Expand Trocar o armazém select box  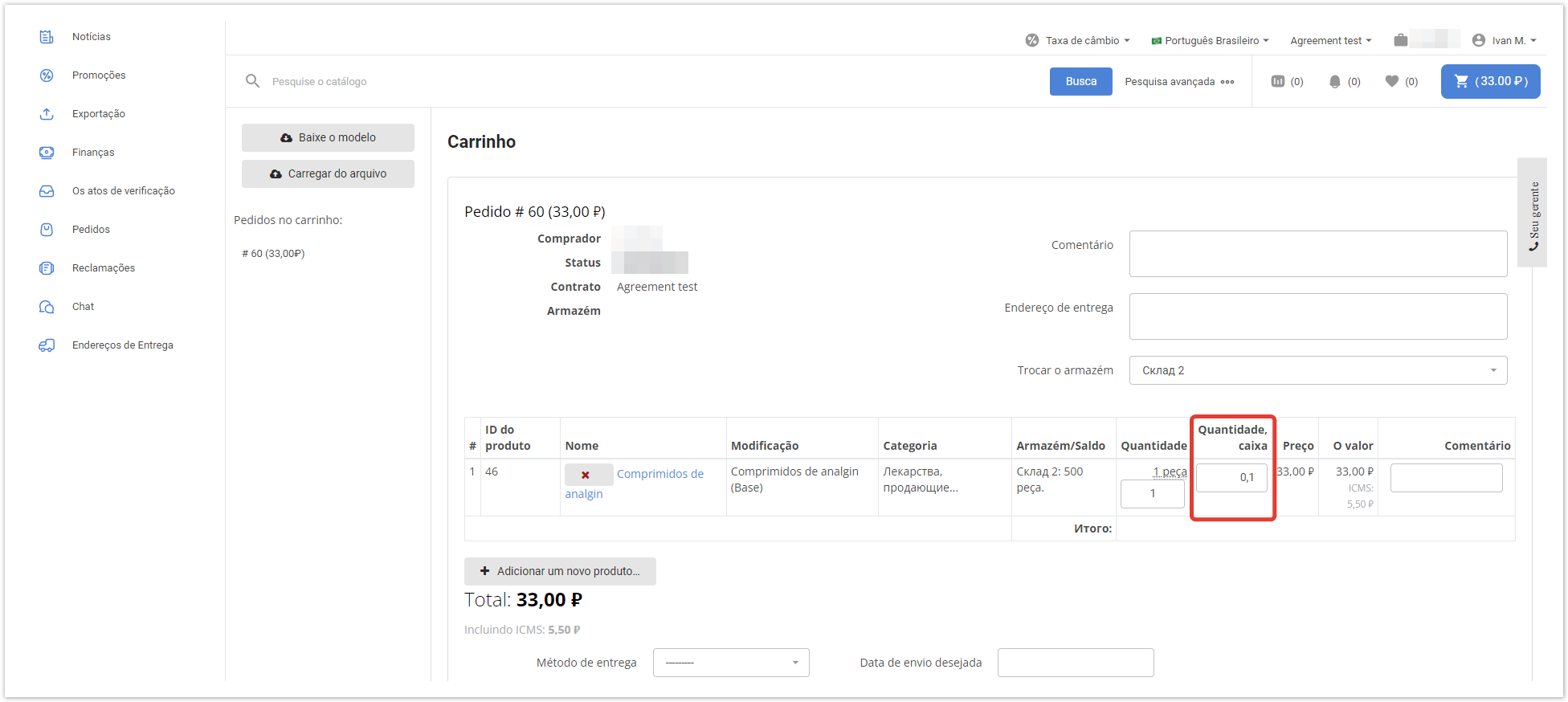(x=1317, y=370)
